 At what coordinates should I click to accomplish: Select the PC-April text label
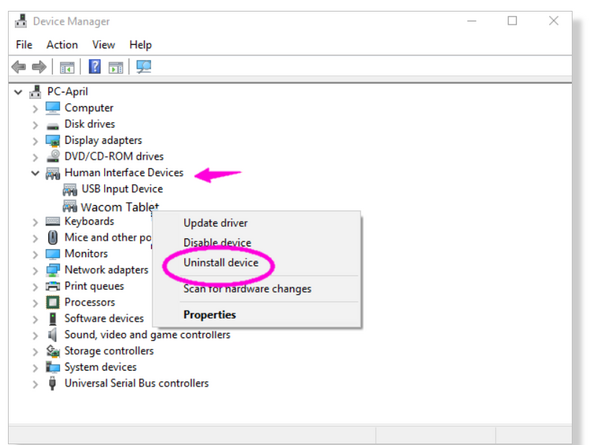click(x=67, y=92)
